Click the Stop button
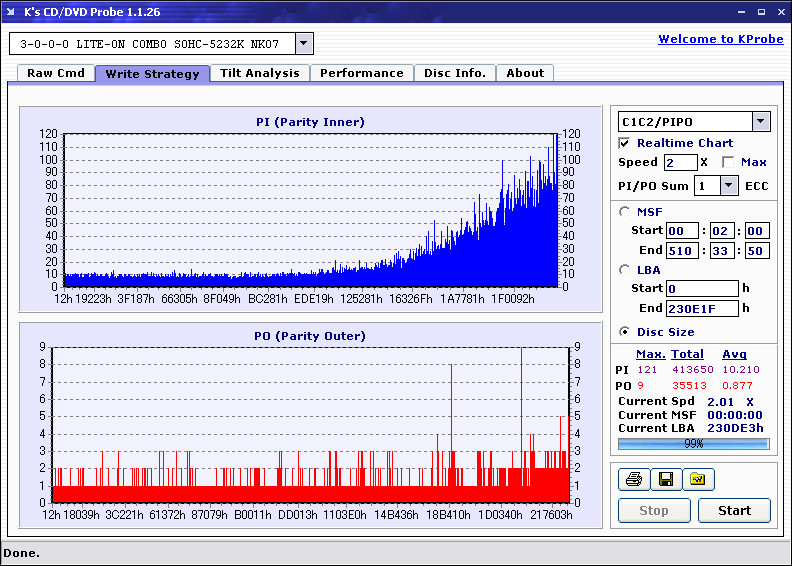The image size is (792, 566). (x=654, y=510)
